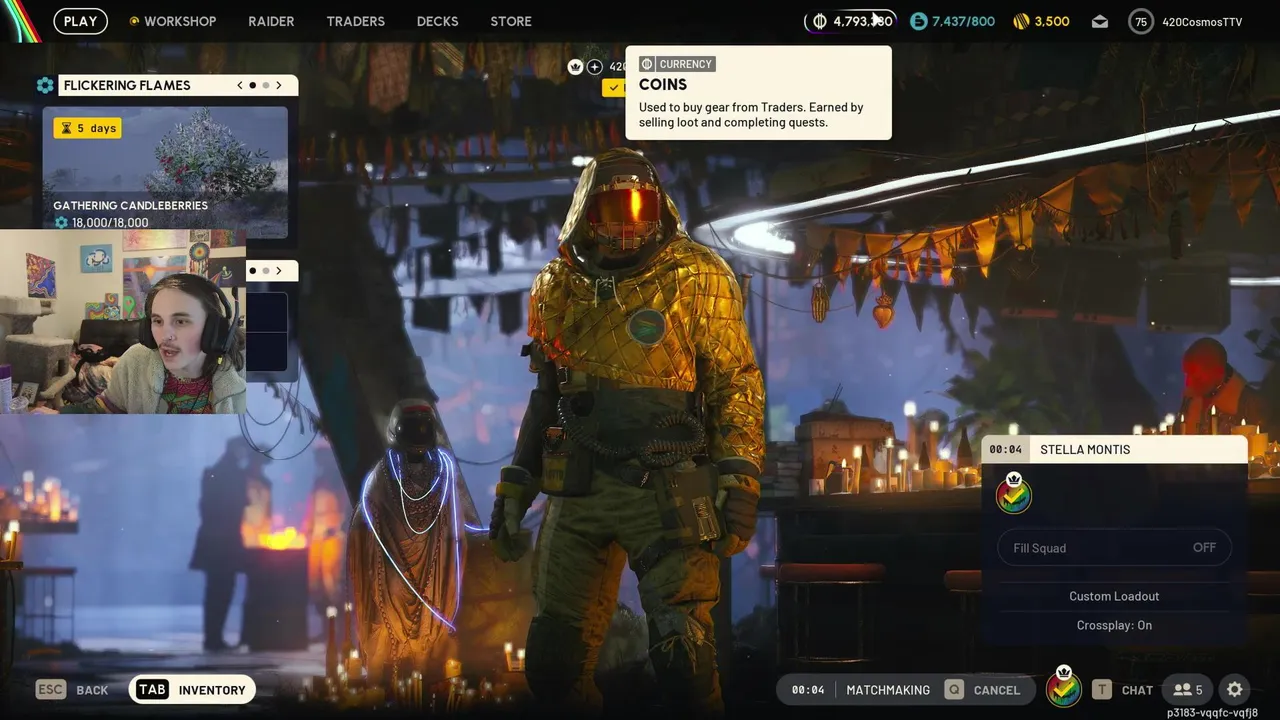Screen dimensions: 1280x720
Task: Click the gold 3,500 tokens icon
Action: (1021, 21)
